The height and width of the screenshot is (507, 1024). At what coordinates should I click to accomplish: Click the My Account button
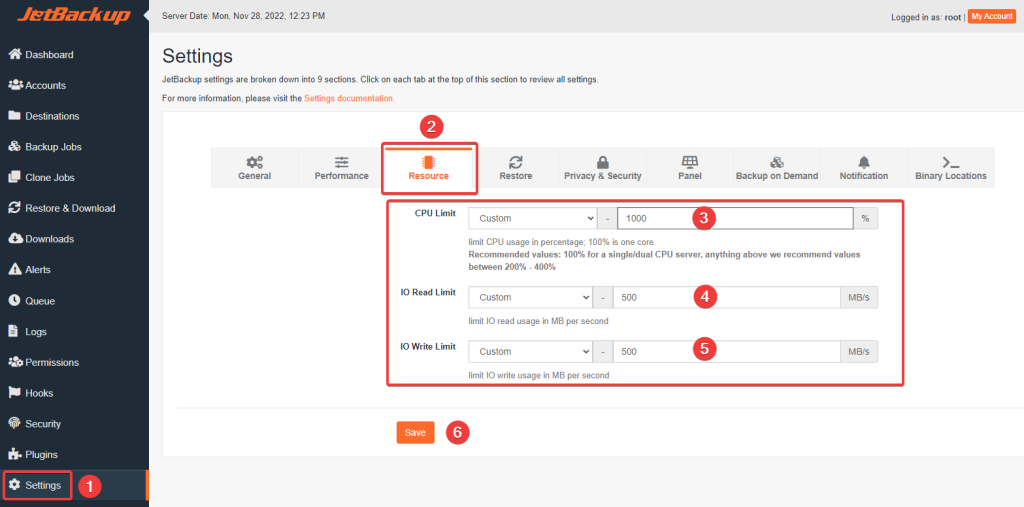[x=991, y=16]
